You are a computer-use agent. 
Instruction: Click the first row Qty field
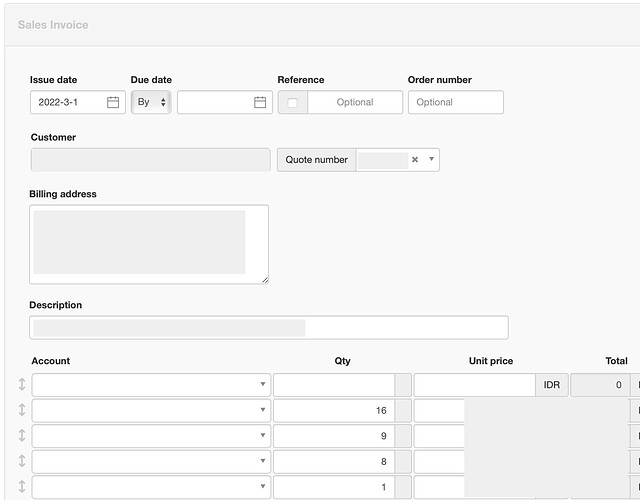tap(333, 385)
